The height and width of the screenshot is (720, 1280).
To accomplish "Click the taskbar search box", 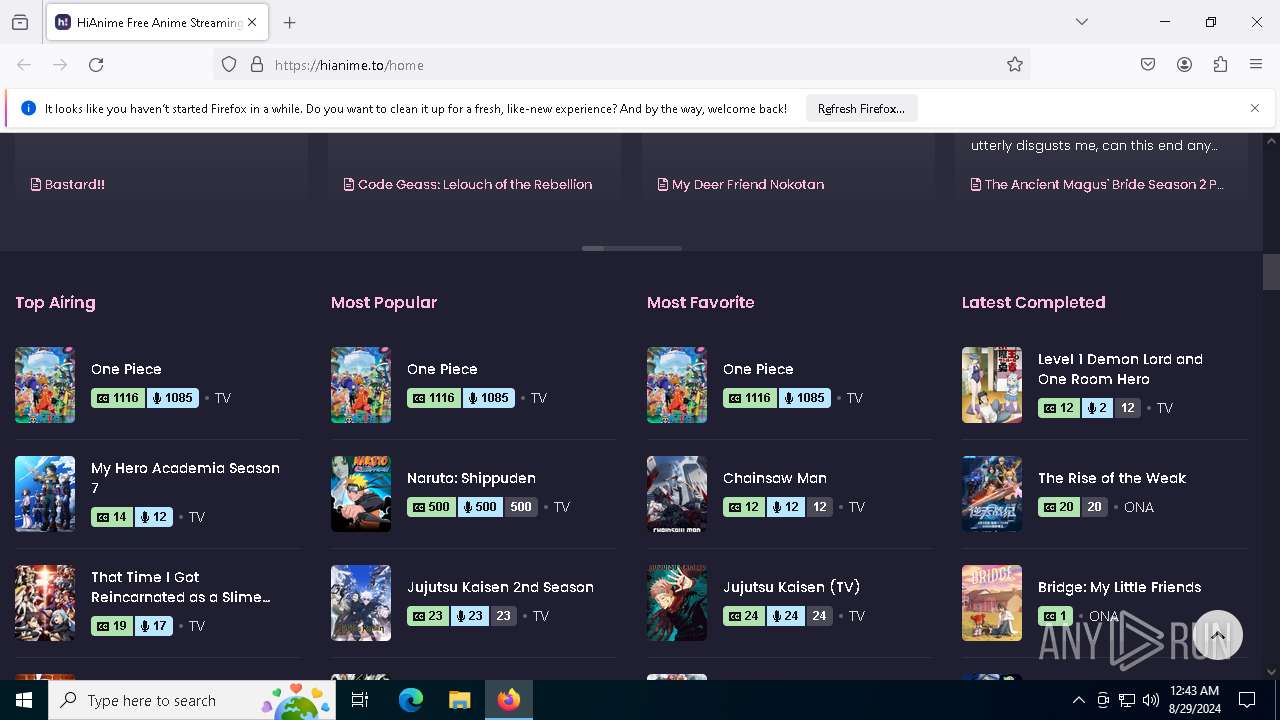I will [192, 700].
